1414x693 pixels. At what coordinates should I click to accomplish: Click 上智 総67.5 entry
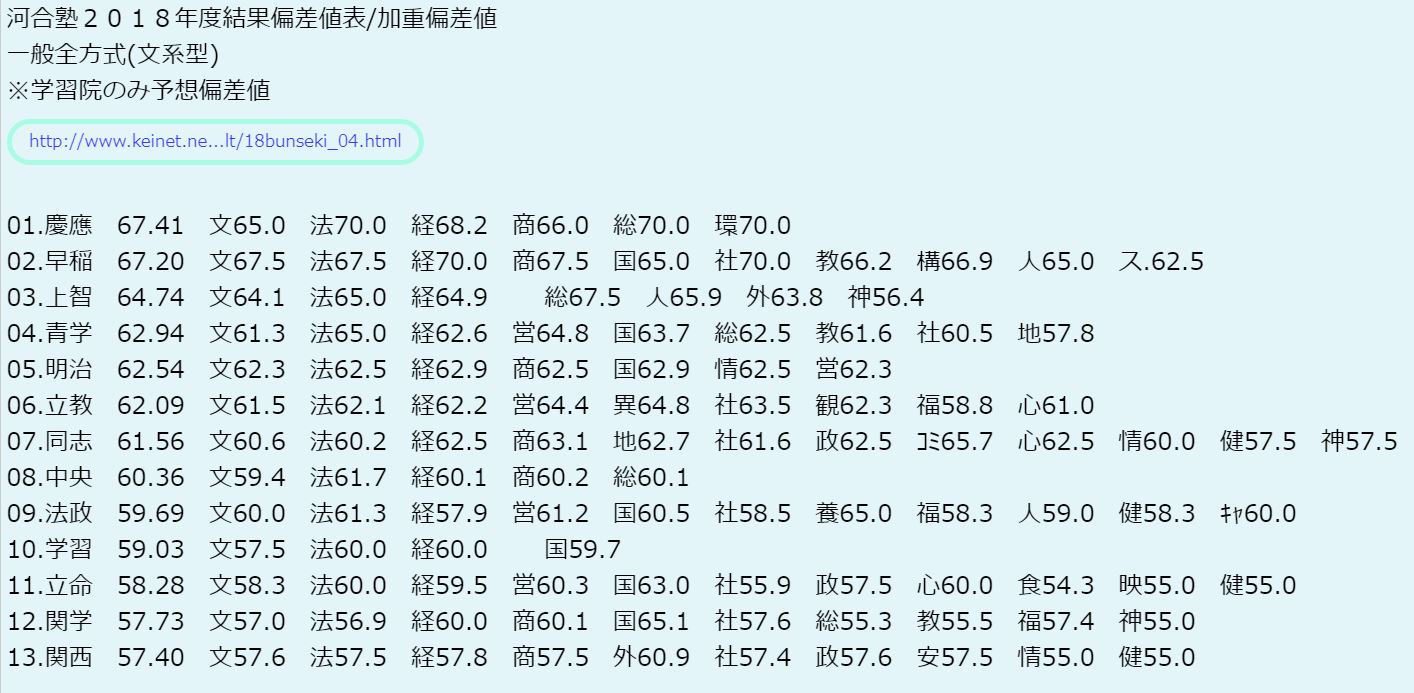tap(583, 298)
